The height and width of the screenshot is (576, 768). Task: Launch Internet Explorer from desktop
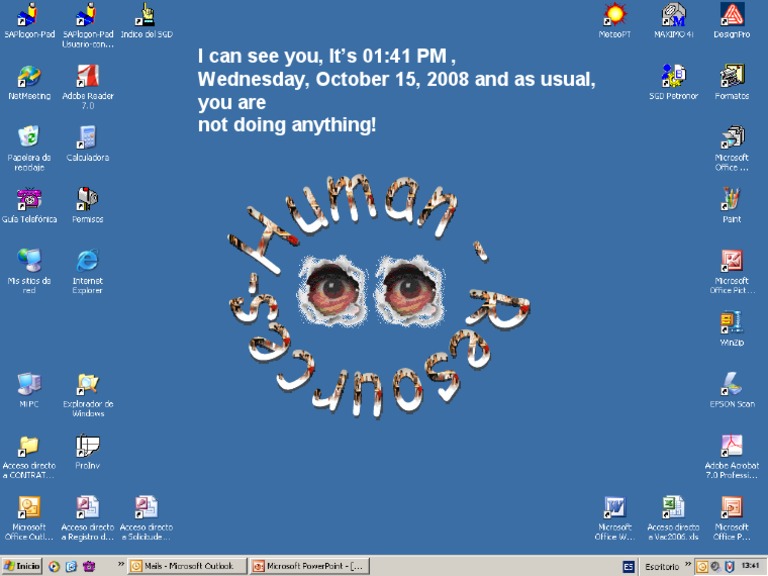pos(88,271)
